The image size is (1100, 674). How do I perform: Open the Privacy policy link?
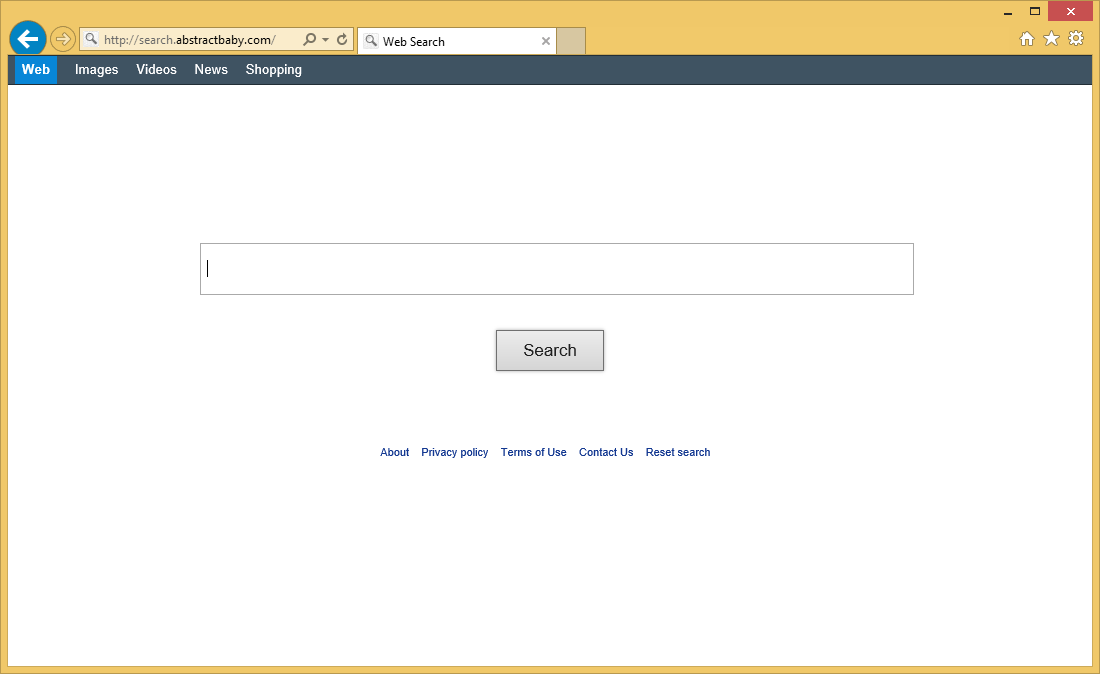click(454, 453)
